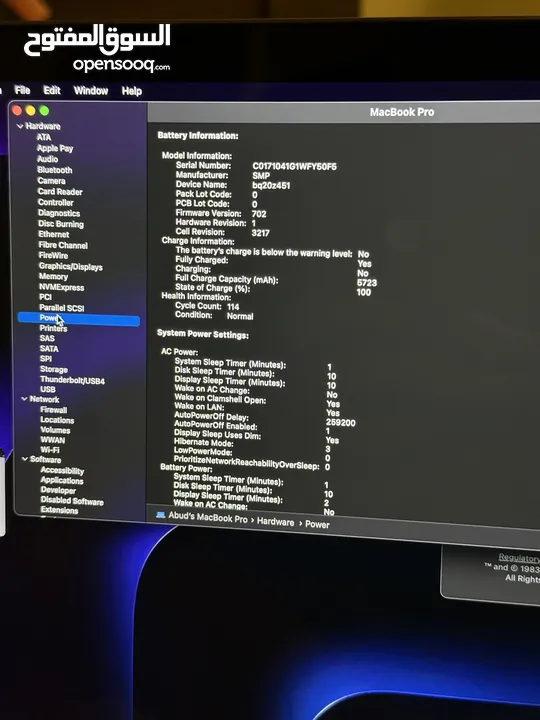Click the Hardware section label
This screenshot has width=540, height=720.
pyautogui.click(x=43, y=126)
